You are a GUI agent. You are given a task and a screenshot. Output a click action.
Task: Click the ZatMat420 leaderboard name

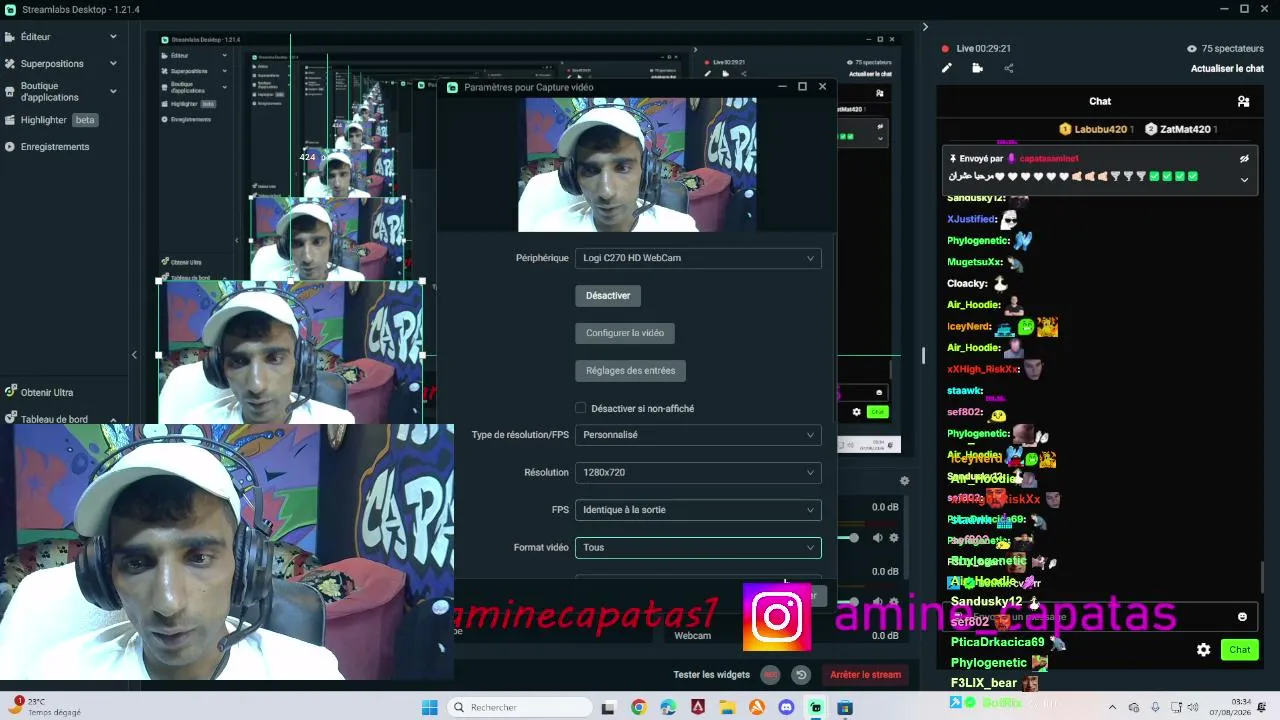(x=1187, y=129)
